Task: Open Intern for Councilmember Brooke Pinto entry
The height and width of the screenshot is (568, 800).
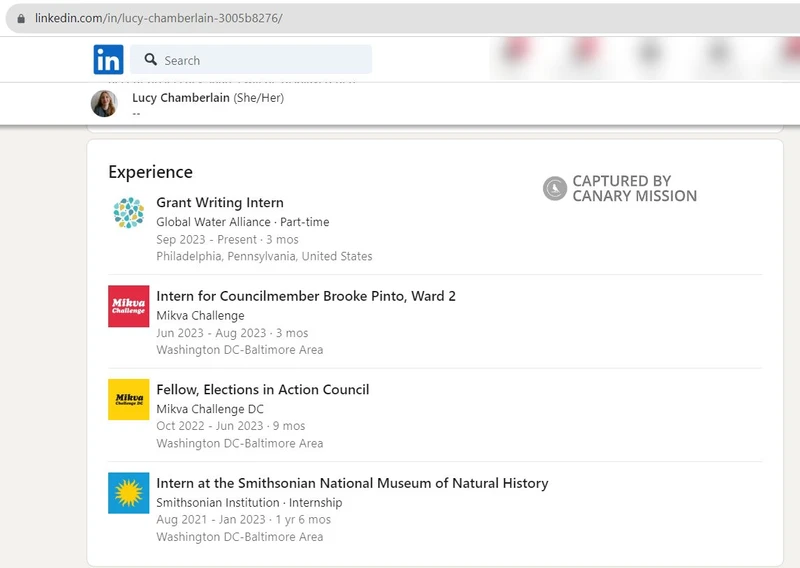Action: click(306, 296)
